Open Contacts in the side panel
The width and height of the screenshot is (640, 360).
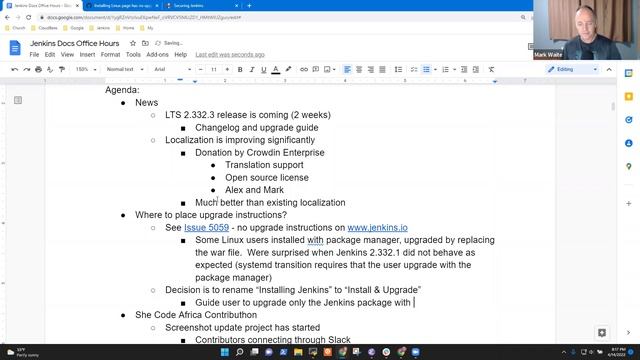pyautogui.click(x=629, y=143)
